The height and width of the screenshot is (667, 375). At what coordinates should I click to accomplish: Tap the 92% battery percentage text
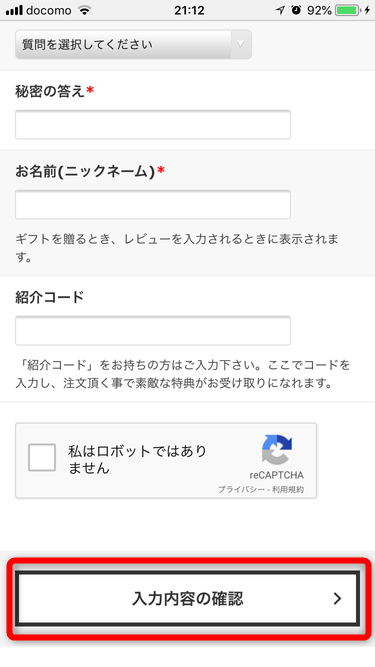pos(319,10)
